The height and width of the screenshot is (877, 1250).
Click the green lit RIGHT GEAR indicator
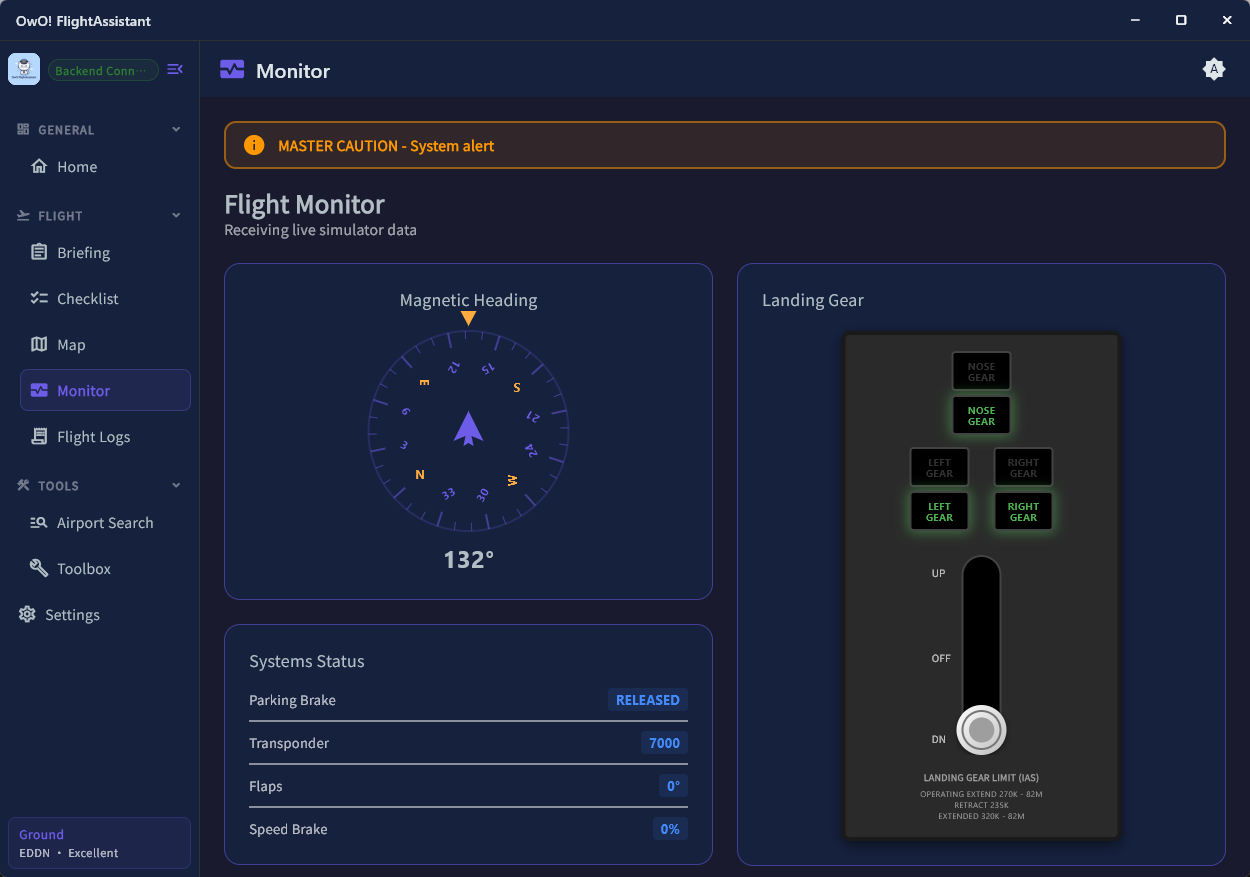coord(1023,511)
